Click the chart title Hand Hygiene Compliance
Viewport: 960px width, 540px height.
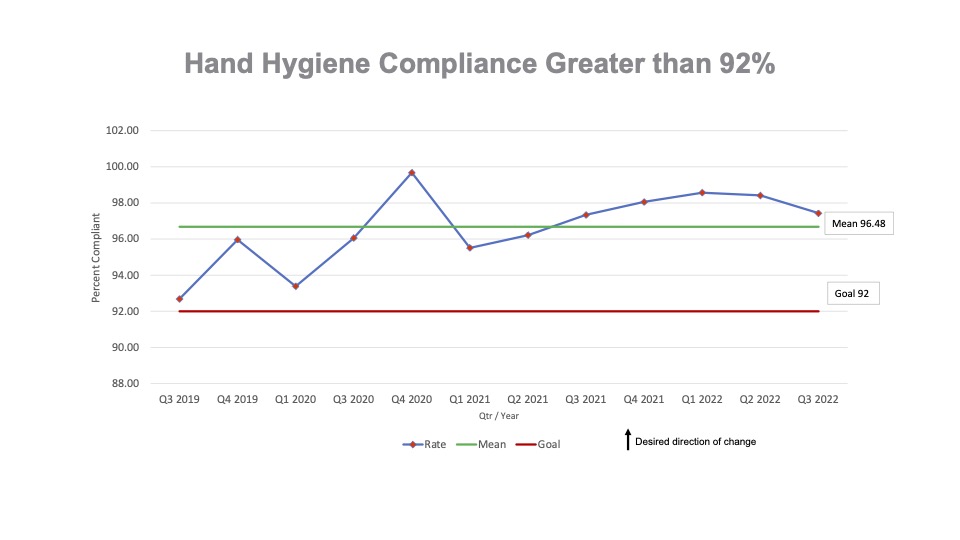[x=480, y=64]
